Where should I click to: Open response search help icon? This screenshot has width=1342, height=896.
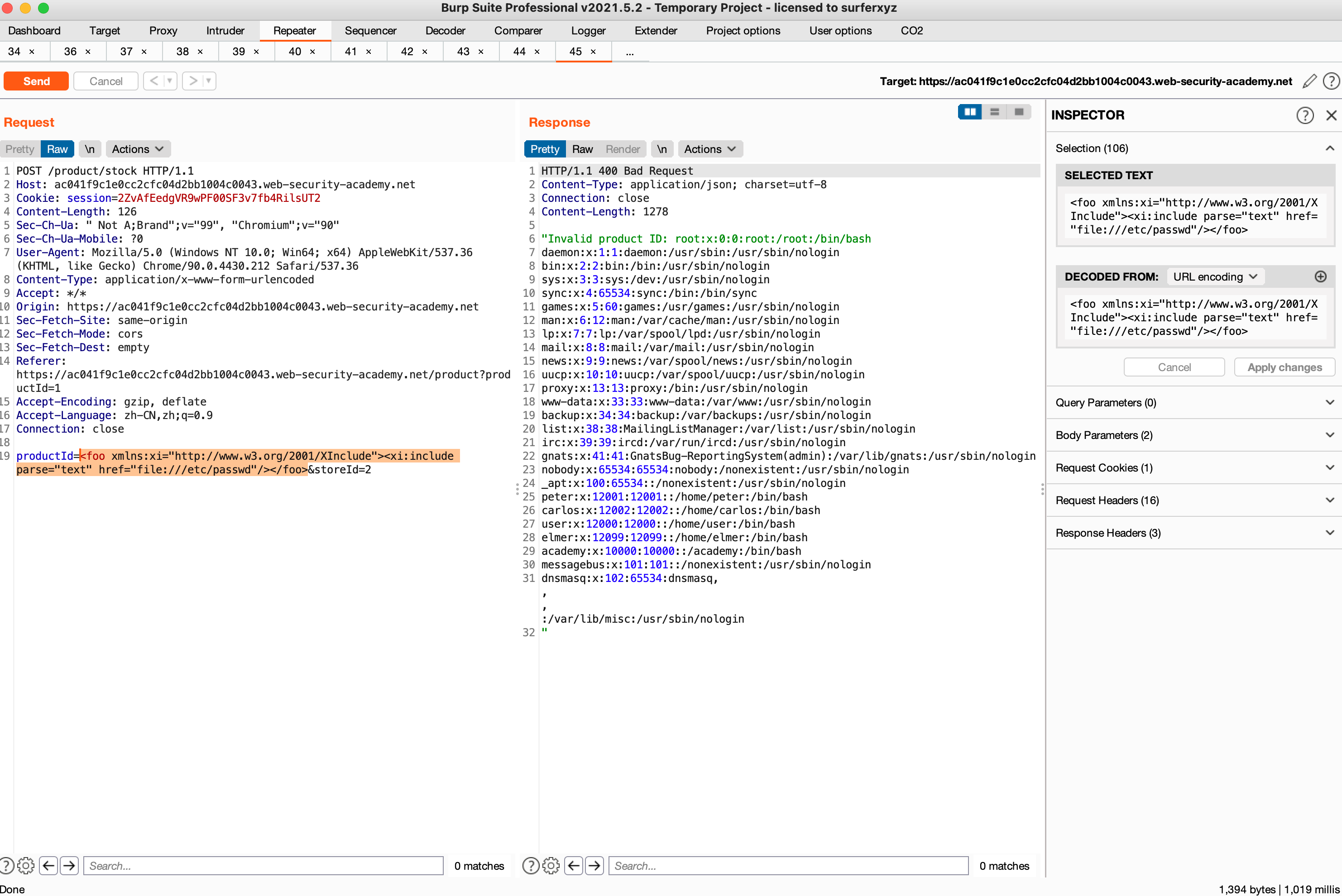coord(531,866)
